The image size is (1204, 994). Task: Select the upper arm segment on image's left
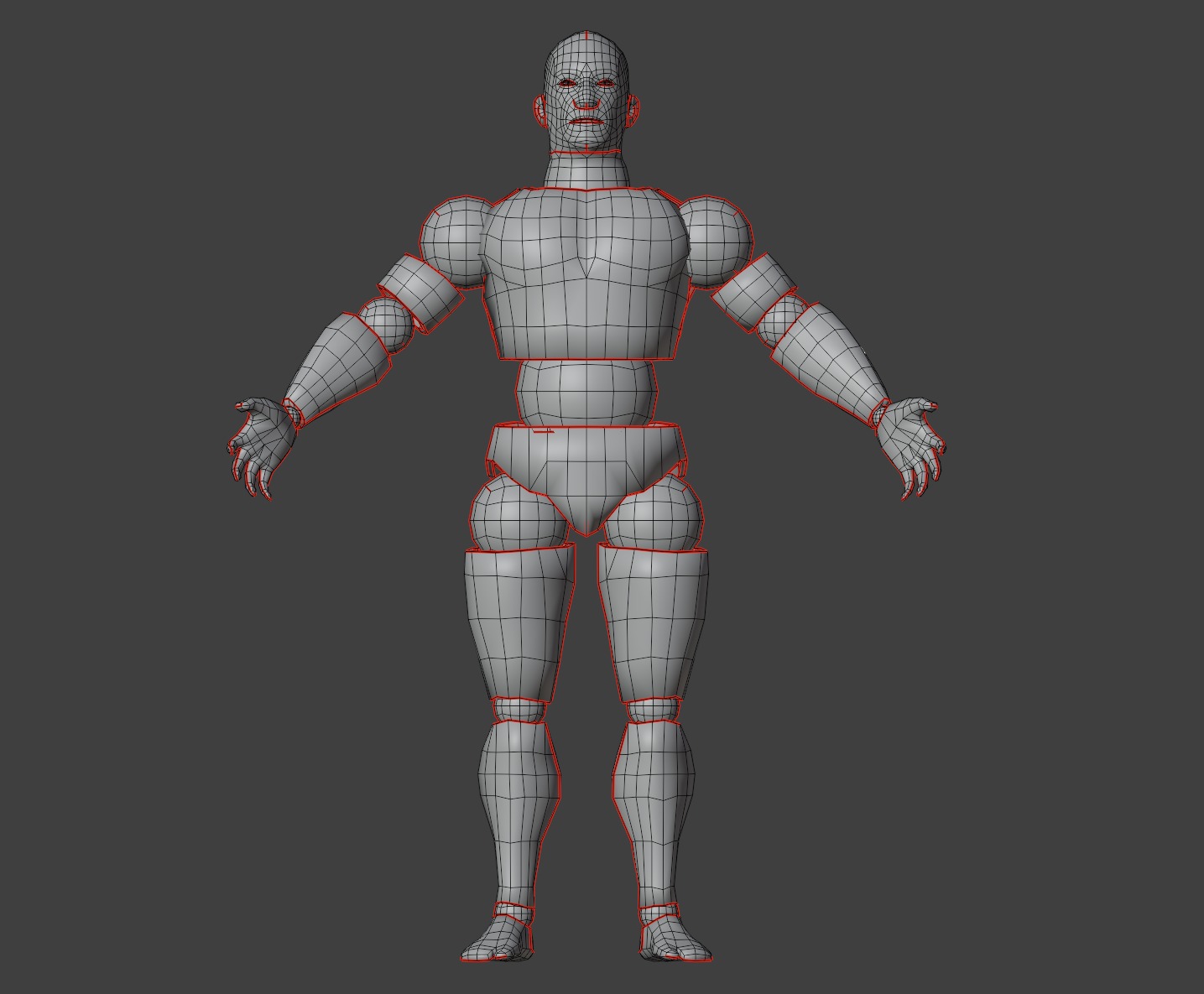point(420,294)
